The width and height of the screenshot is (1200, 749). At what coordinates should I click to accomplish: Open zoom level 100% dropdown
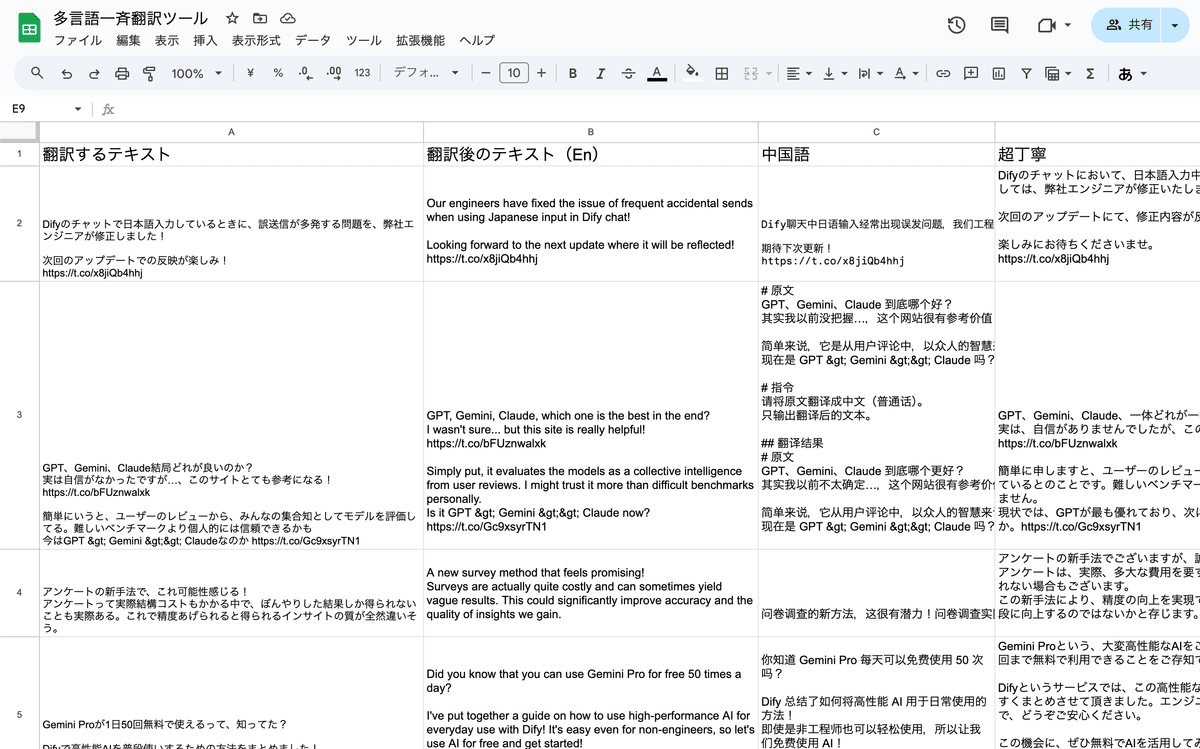coord(195,73)
